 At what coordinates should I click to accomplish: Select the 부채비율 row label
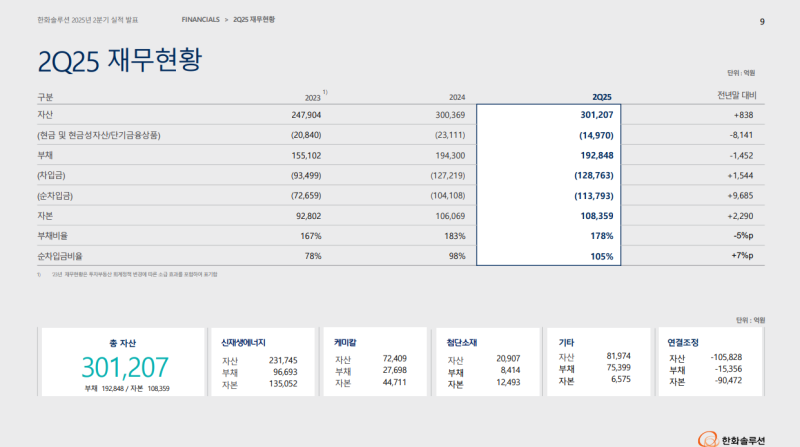tap(53, 235)
